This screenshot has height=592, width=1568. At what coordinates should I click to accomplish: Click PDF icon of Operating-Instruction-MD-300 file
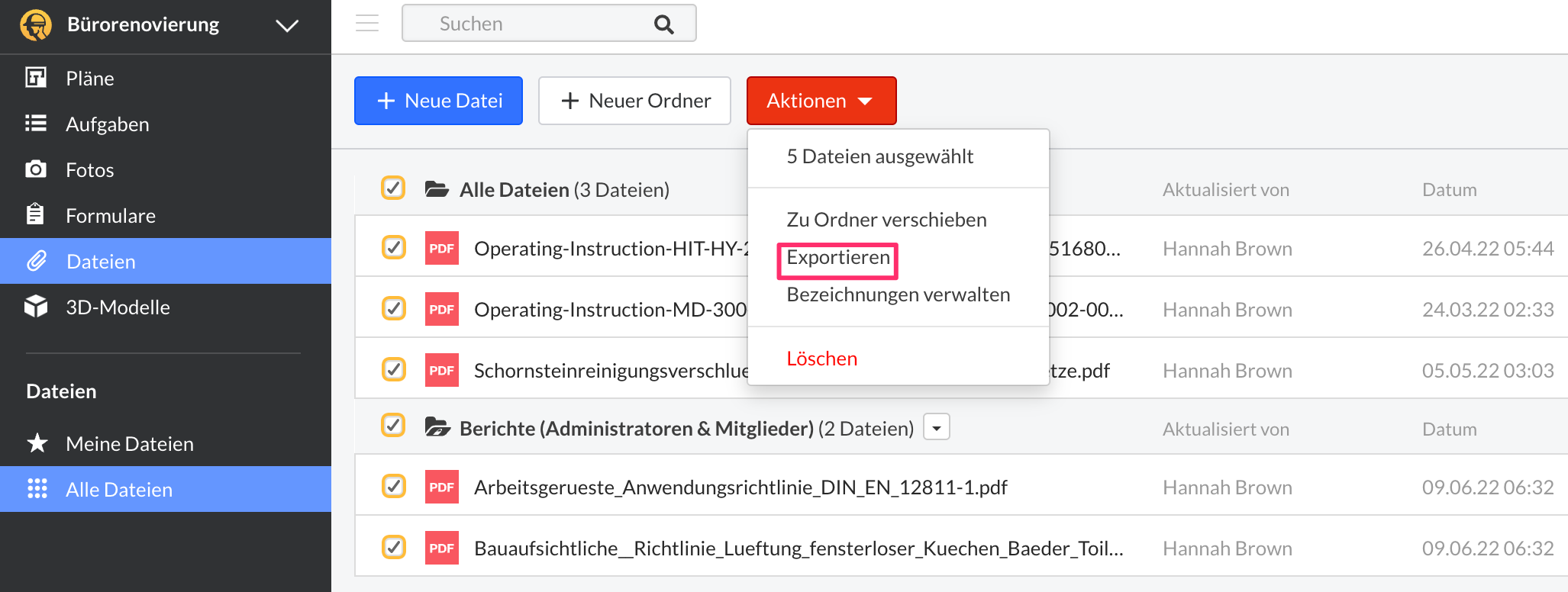pos(441,310)
